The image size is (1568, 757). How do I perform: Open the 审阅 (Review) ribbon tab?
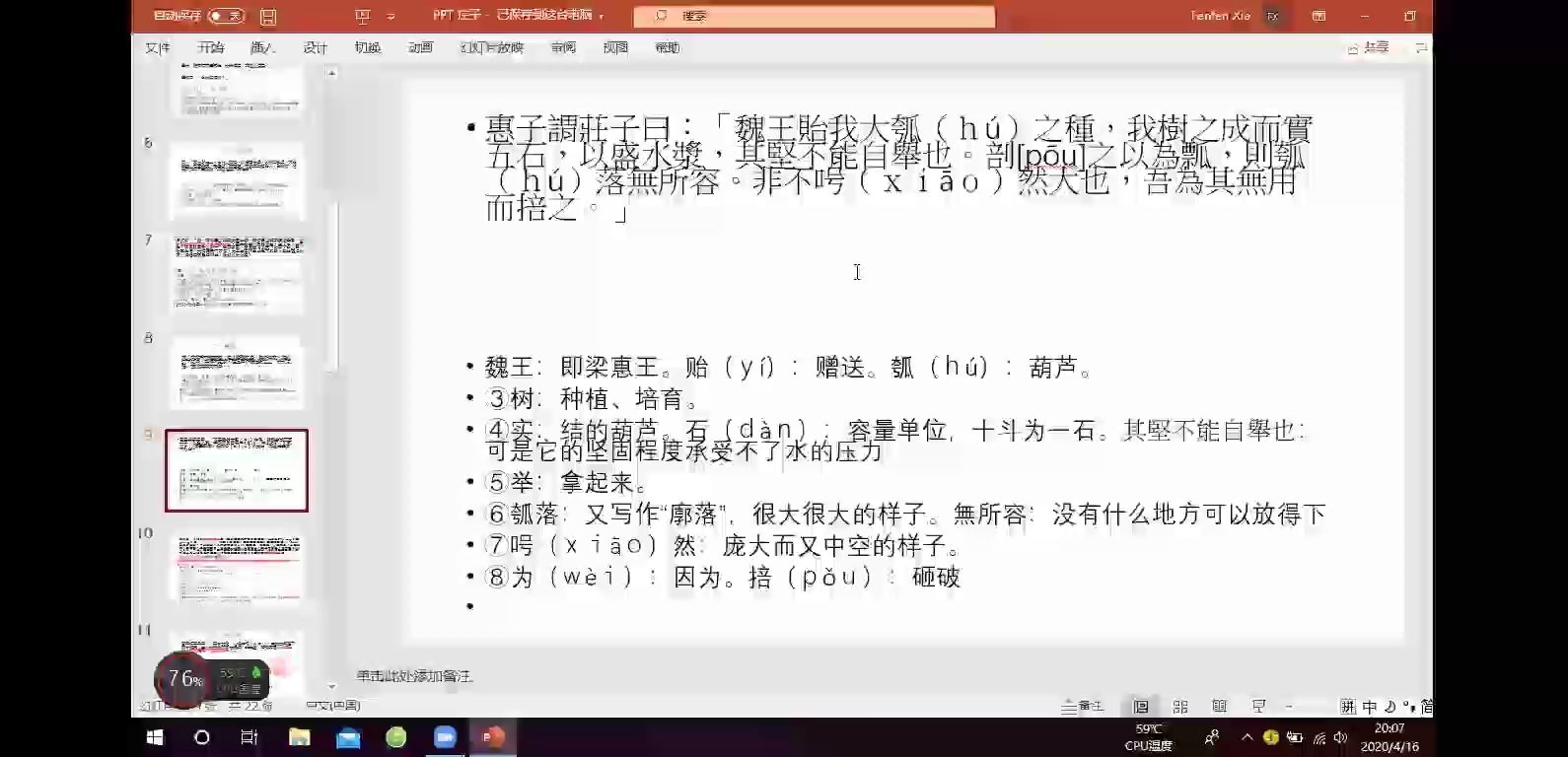(564, 48)
